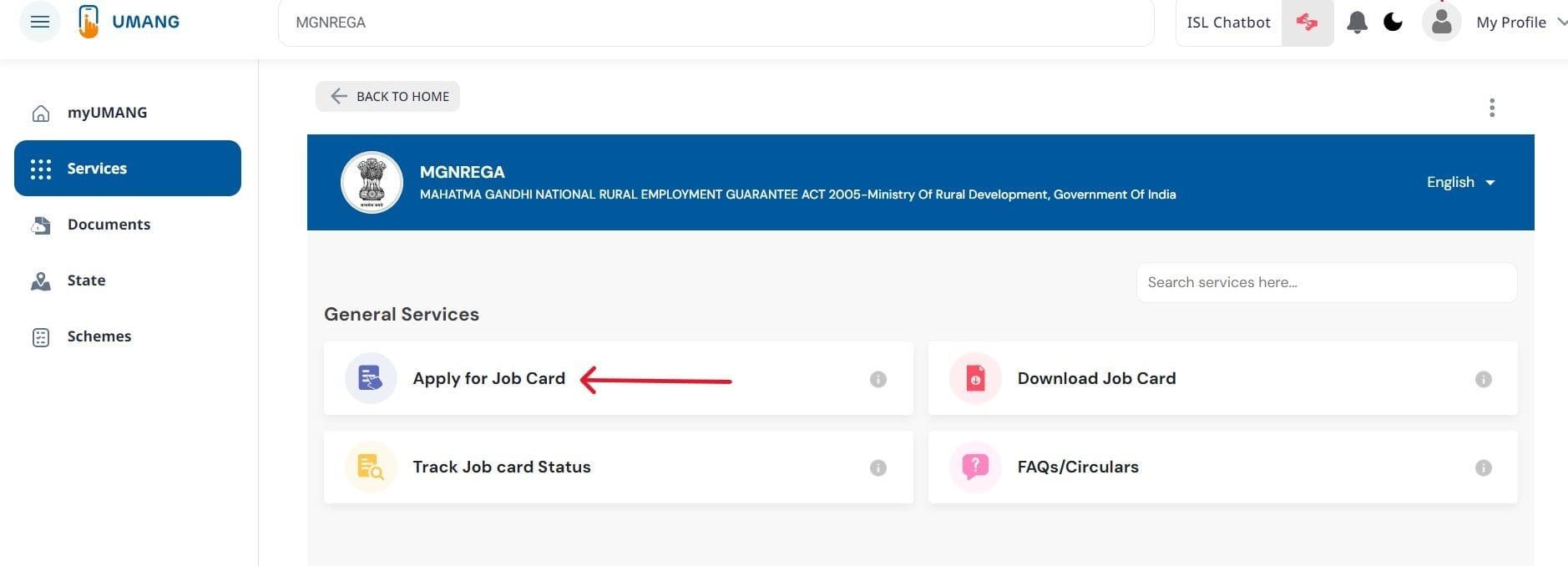Click the Download Job Card icon
The image size is (1568, 566).
(975, 378)
